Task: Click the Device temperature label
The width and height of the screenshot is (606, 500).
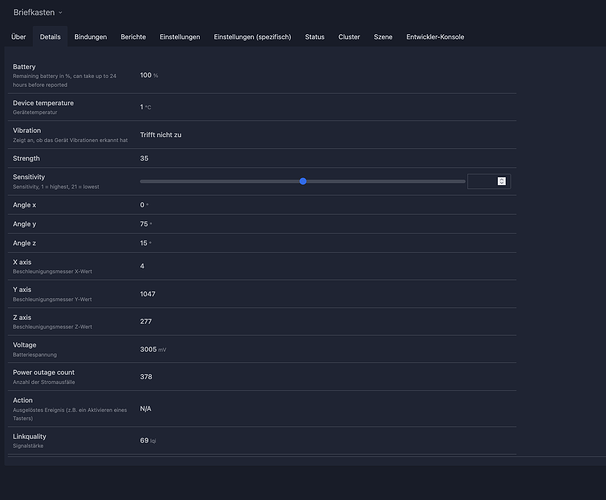Action: pos(43,103)
